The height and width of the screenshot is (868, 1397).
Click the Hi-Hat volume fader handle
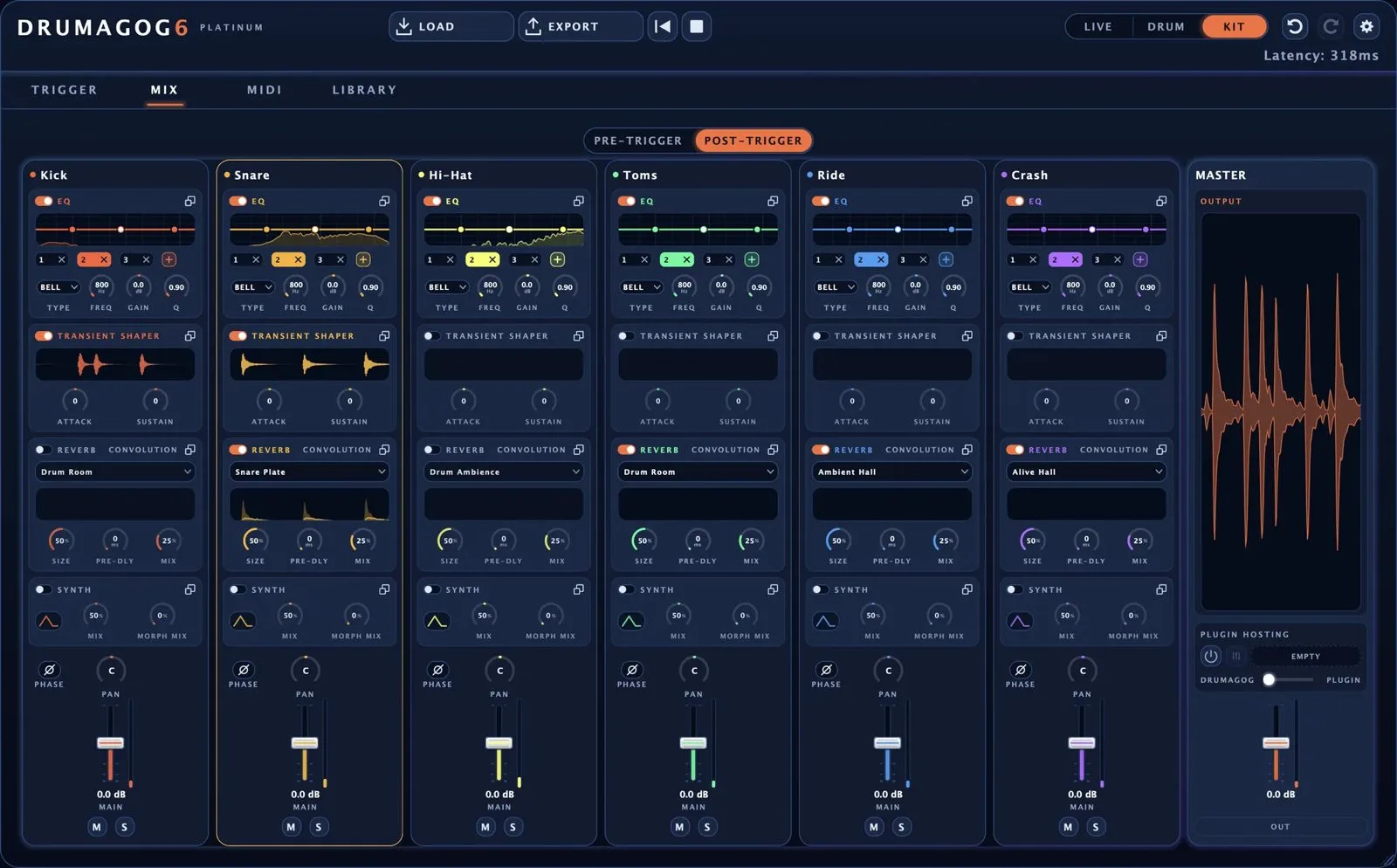pos(499,743)
